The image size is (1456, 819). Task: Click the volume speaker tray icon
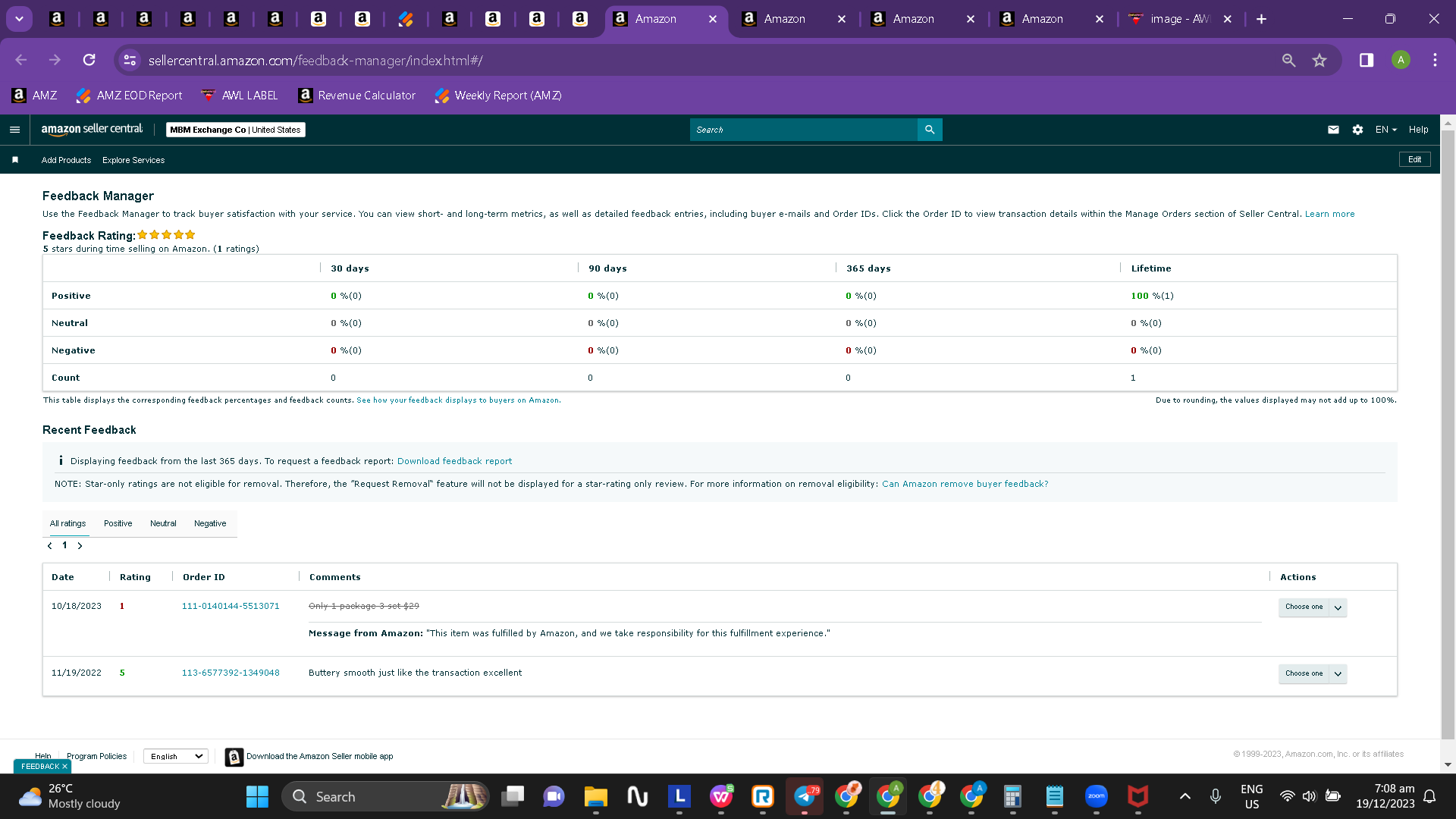coord(1309,796)
